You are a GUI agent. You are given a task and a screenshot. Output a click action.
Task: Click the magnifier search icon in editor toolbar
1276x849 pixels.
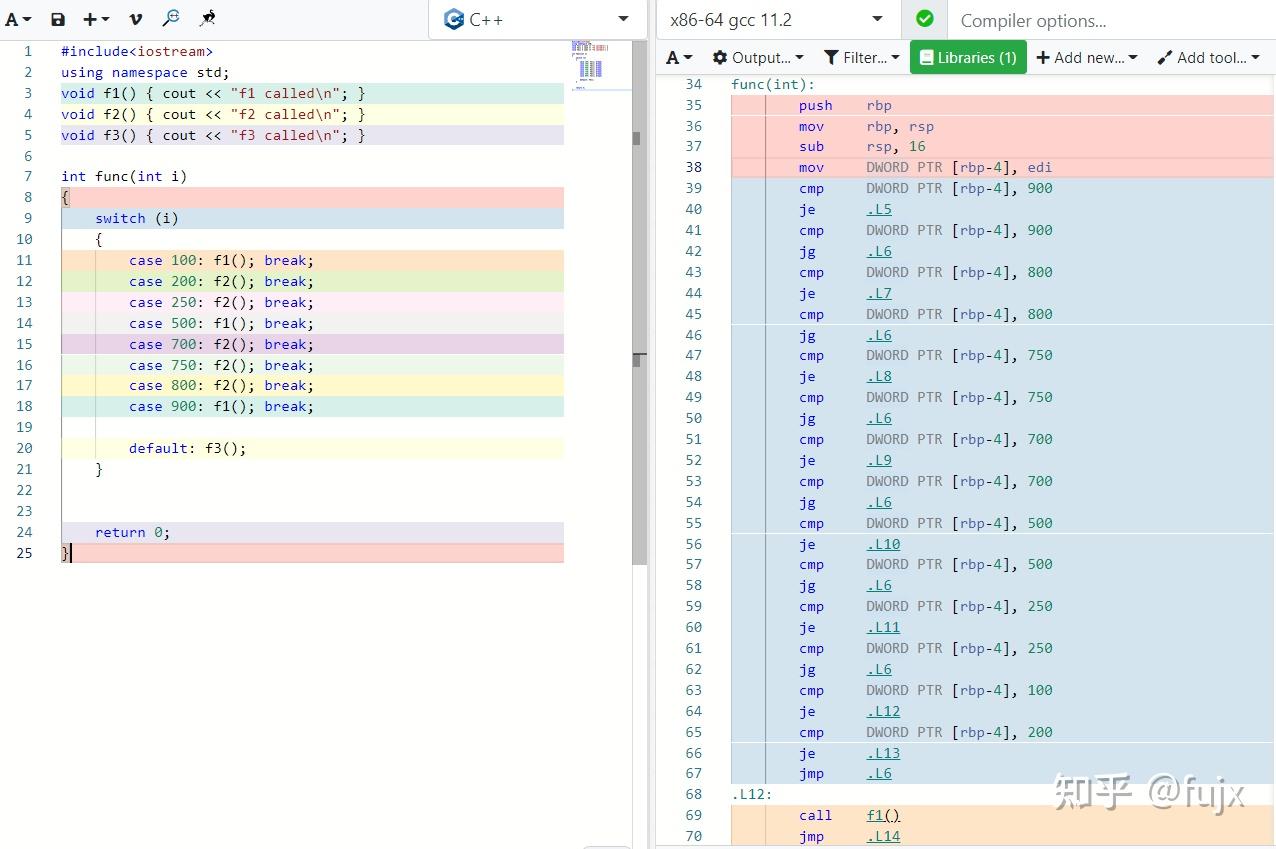pos(170,18)
